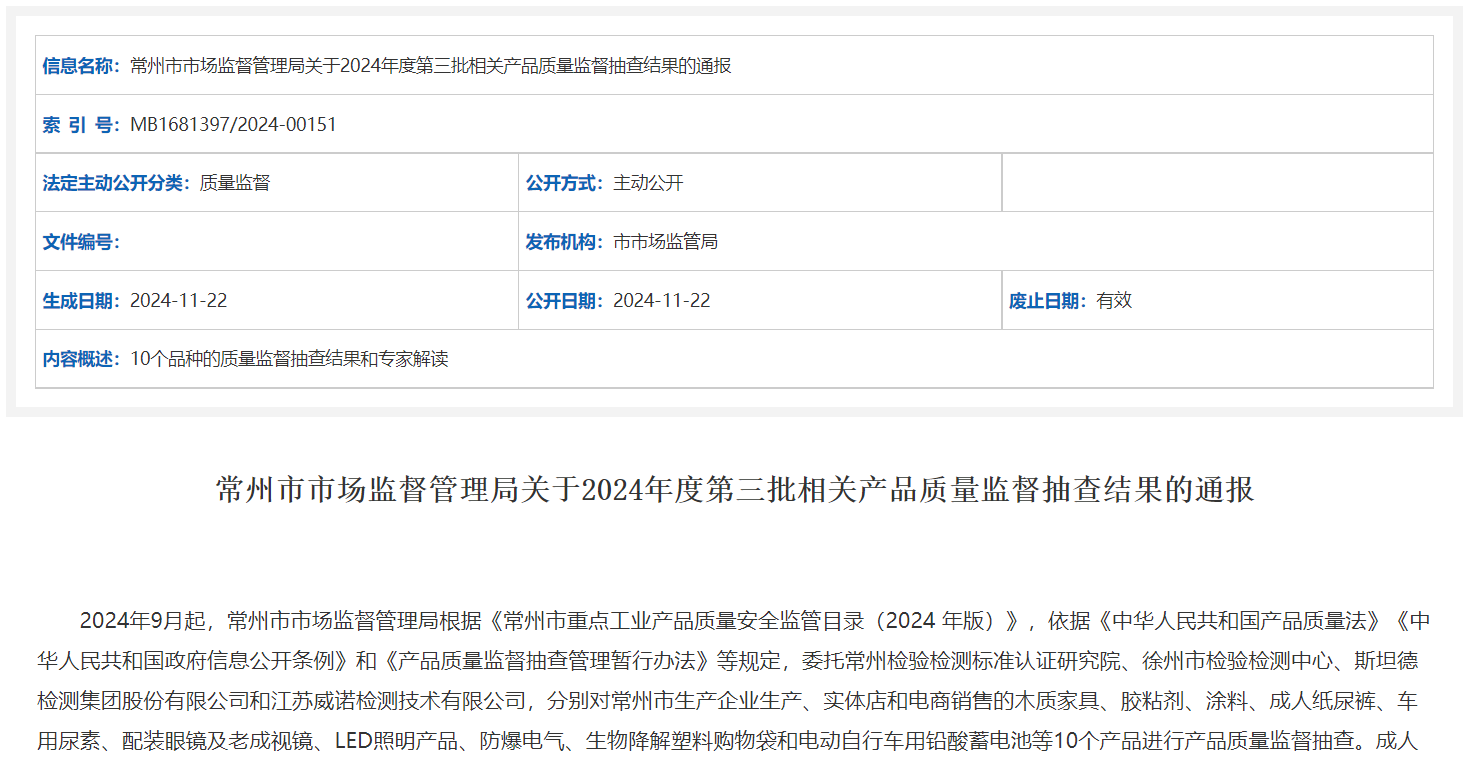This screenshot has width=1472, height=765.
Task: Click the paragraph line starting 检测集团股份有限公司
Action: [x=728, y=702]
